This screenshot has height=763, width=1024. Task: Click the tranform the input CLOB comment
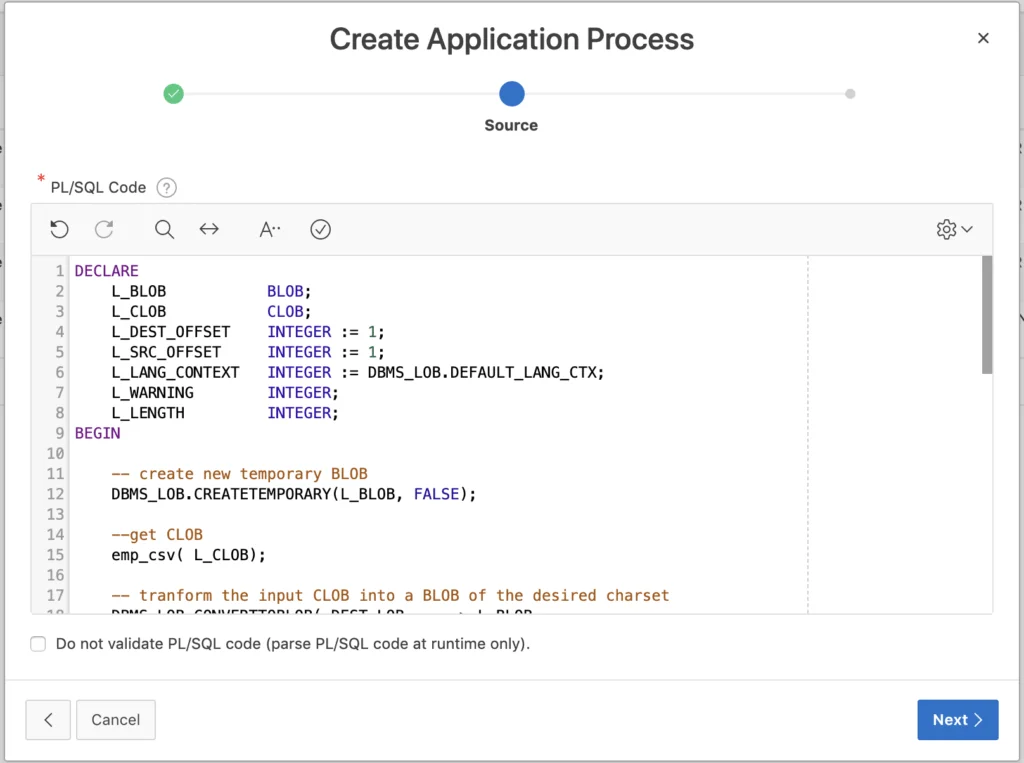(390, 595)
